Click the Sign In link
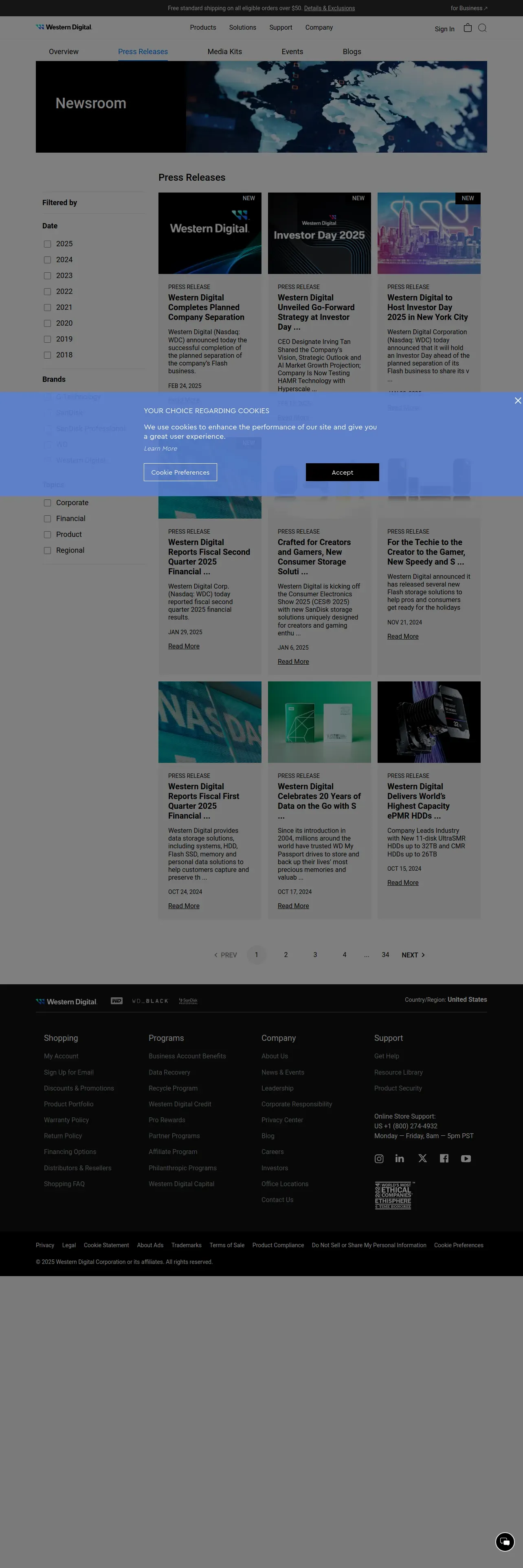The height and width of the screenshot is (1568, 523). [444, 29]
